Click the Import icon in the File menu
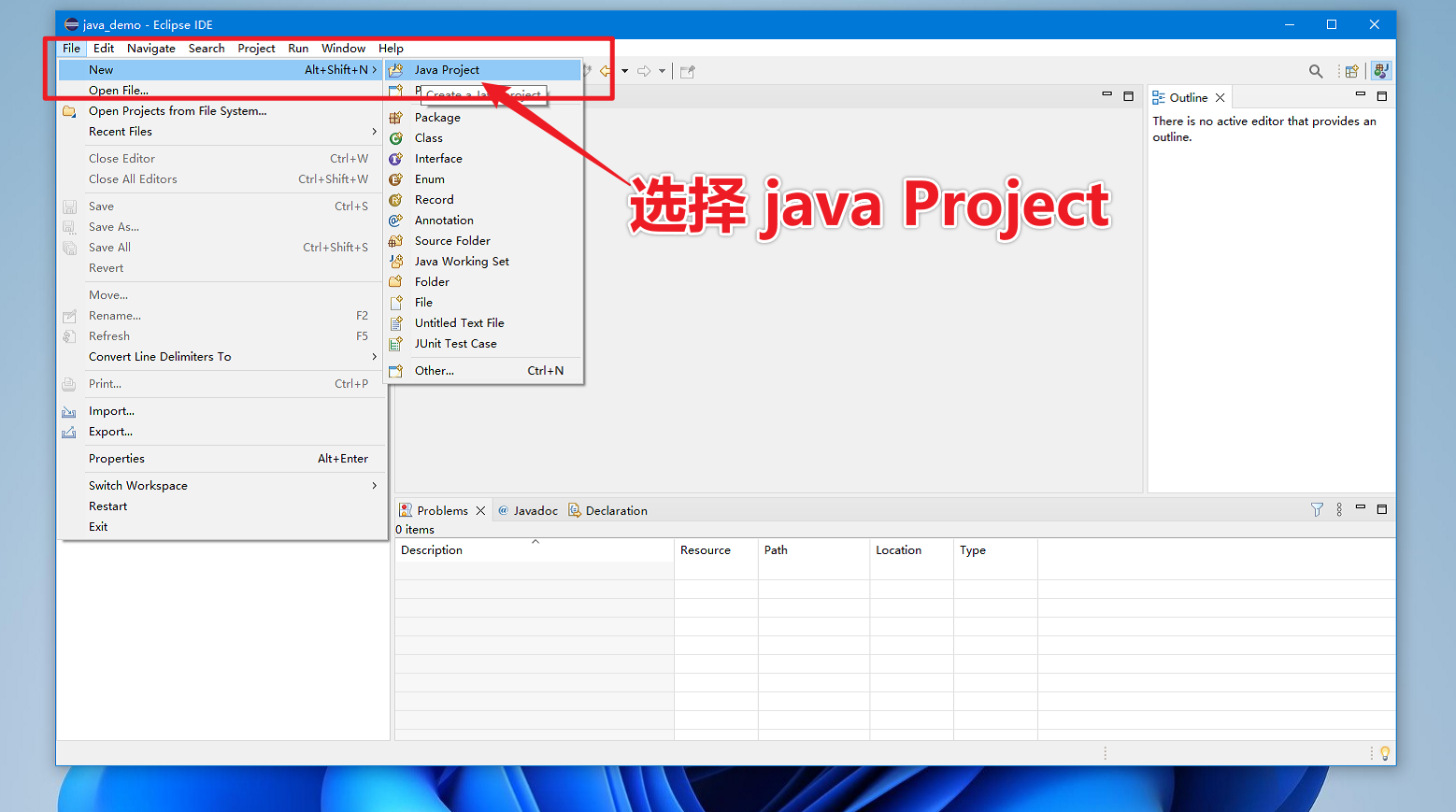Image resolution: width=1456 pixels, height=812 pixels. (69, 411)
